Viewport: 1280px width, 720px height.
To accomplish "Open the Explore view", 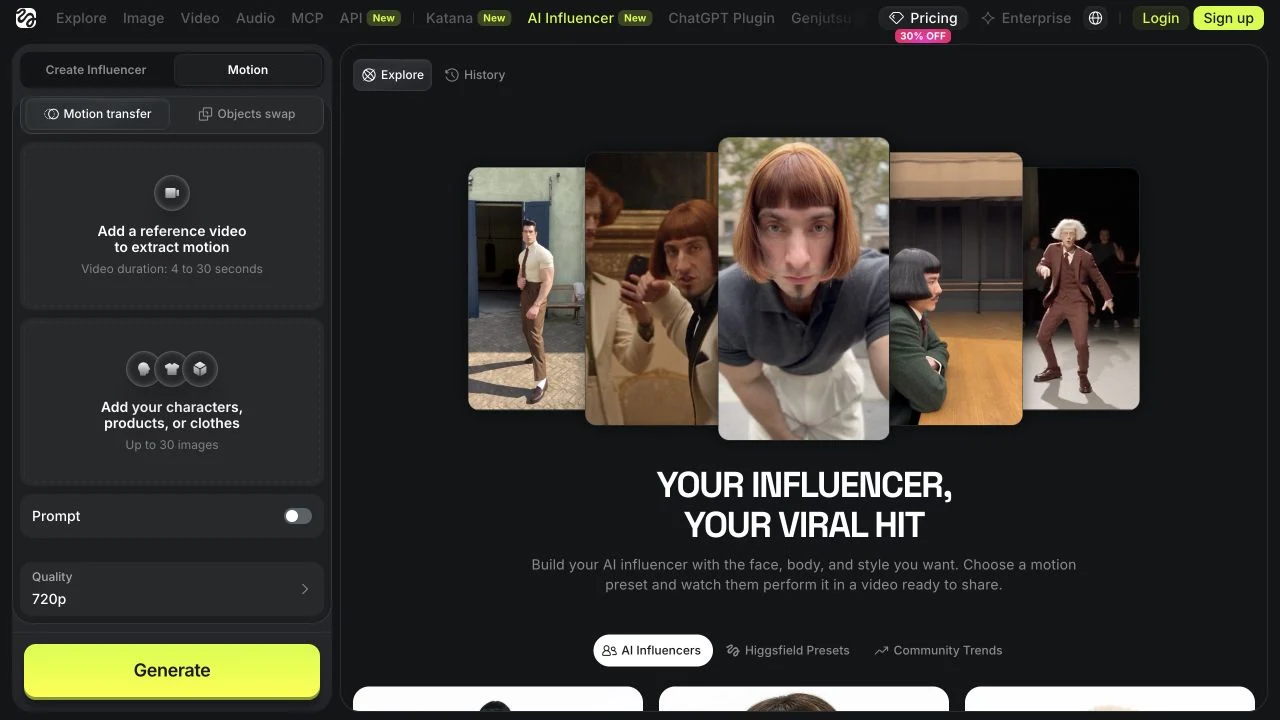I will (393, 75).
